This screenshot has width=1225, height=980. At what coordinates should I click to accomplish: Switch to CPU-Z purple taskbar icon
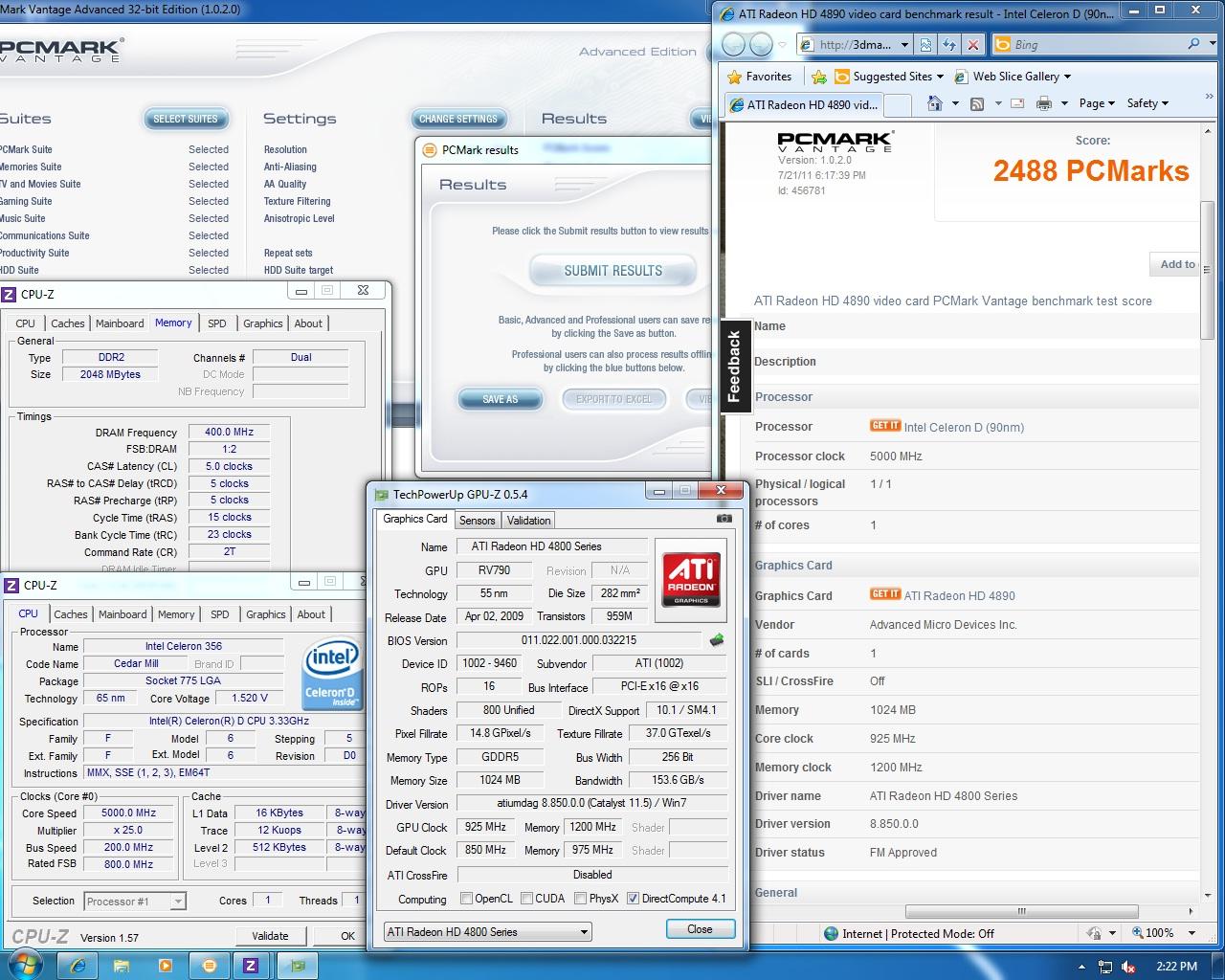[250, 965]
